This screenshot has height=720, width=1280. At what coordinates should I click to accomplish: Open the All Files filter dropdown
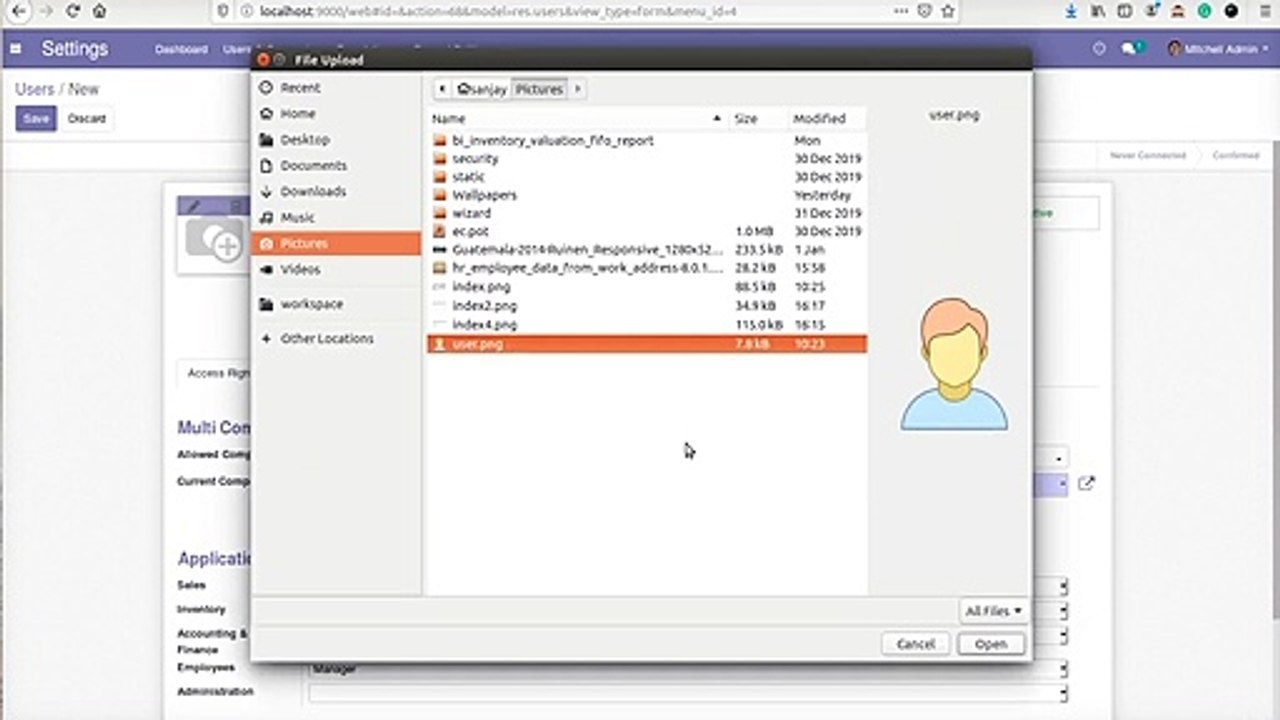click(994, 611)
